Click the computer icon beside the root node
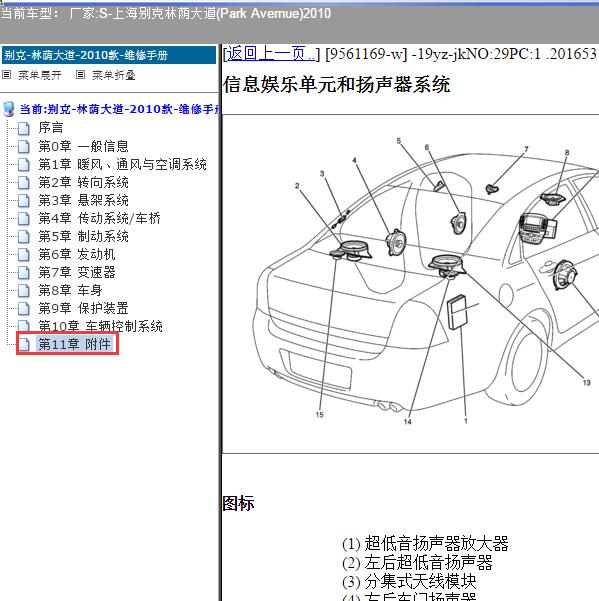Viewport: 599px width, 601px height. click(x=9, y=109)
